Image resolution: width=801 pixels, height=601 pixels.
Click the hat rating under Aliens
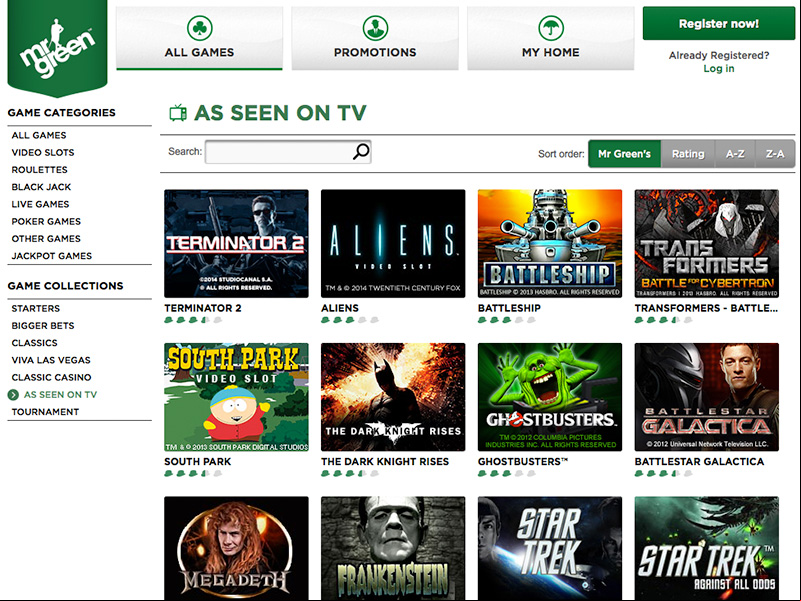[350, 320]
